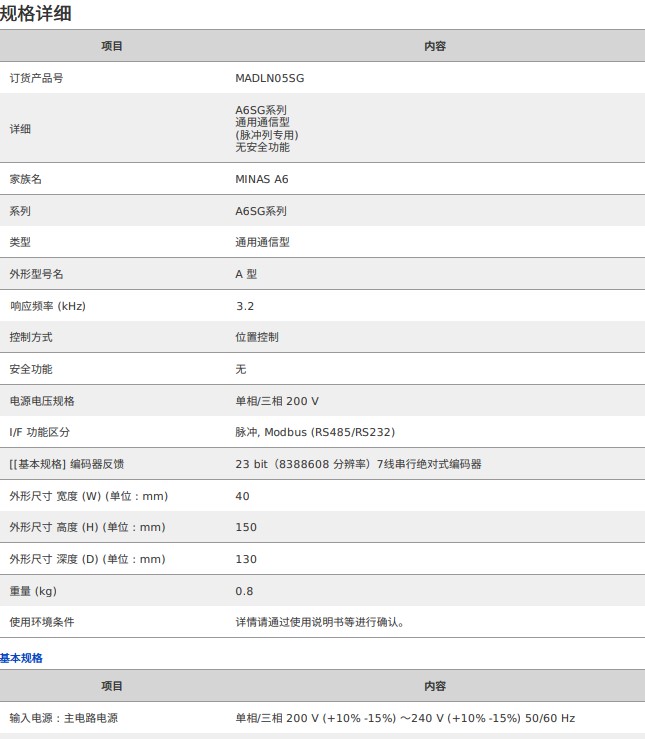Click the 规格详细 page heading
The width and height of the screenshot is (645, 739).
pos(35,13)
